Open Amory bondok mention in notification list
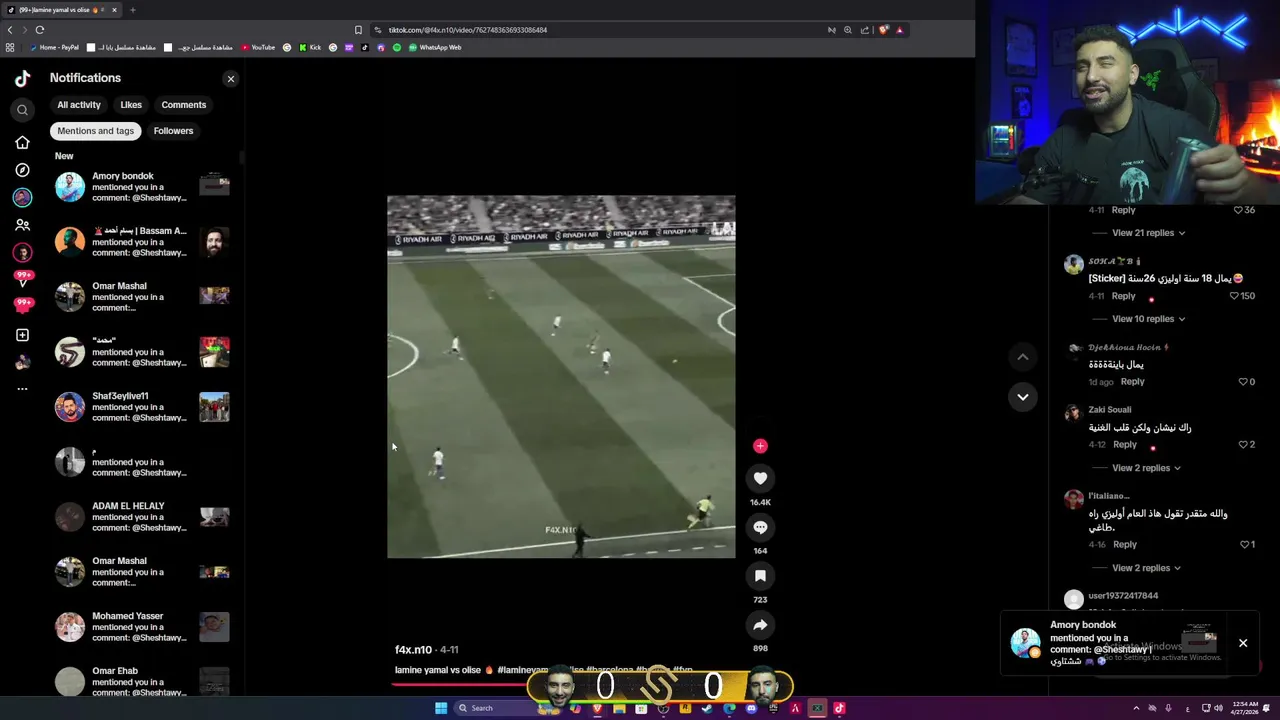The width and height of the screenshot is (1280, 720). (142, 187)
